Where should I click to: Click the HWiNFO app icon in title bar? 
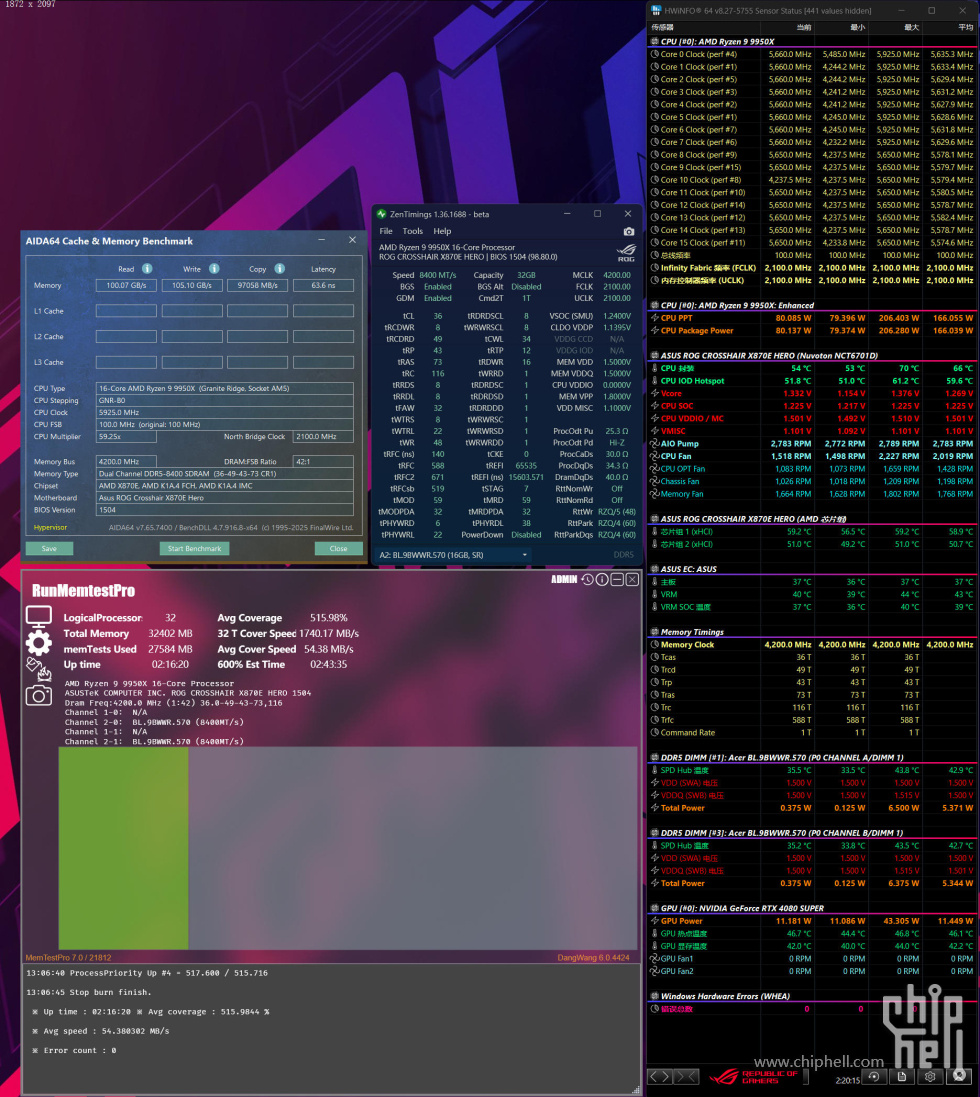[x=656, y=10]
